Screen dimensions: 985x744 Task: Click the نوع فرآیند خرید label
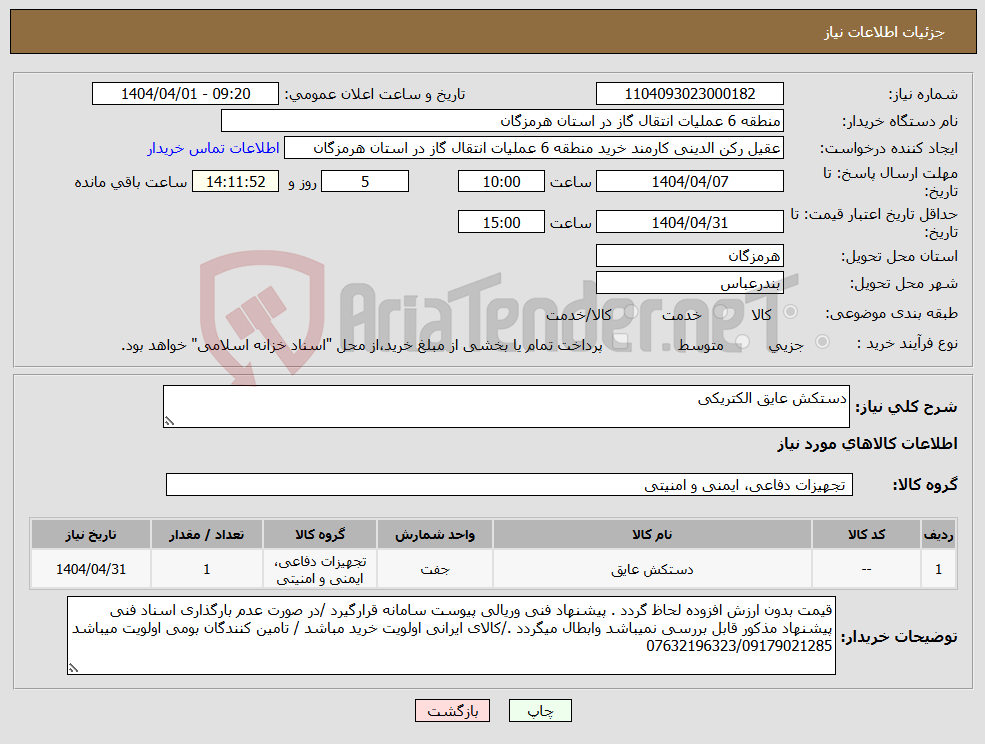point(907,343)
